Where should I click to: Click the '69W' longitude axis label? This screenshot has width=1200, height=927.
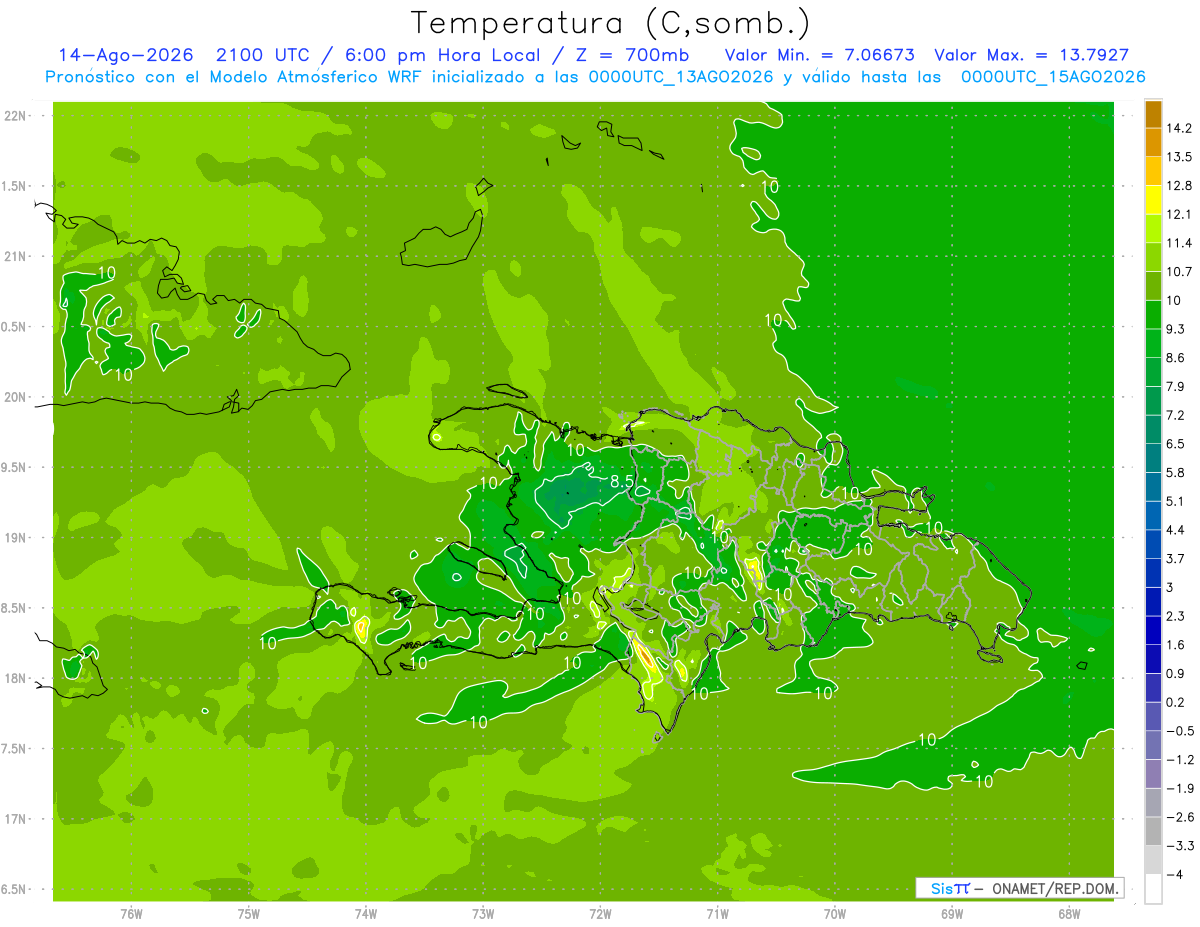tap(952, 913)
